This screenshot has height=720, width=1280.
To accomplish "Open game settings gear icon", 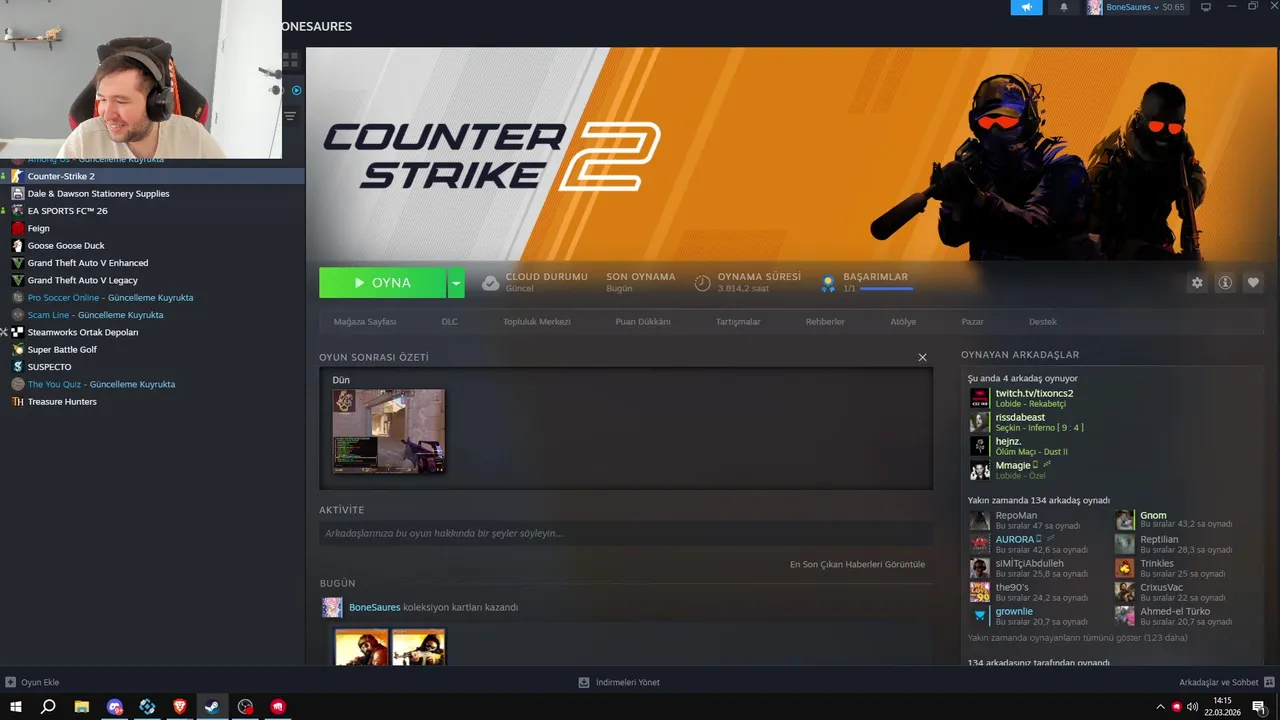I will coord(1197,283).
